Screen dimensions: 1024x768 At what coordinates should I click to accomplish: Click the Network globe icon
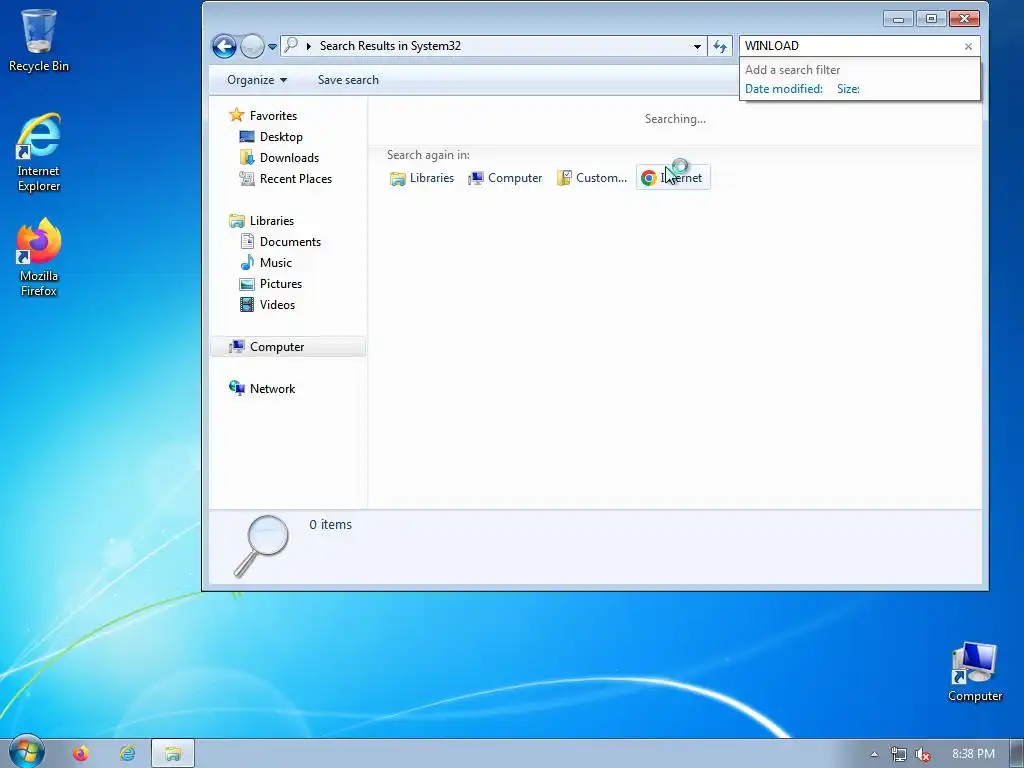(236, 388)
